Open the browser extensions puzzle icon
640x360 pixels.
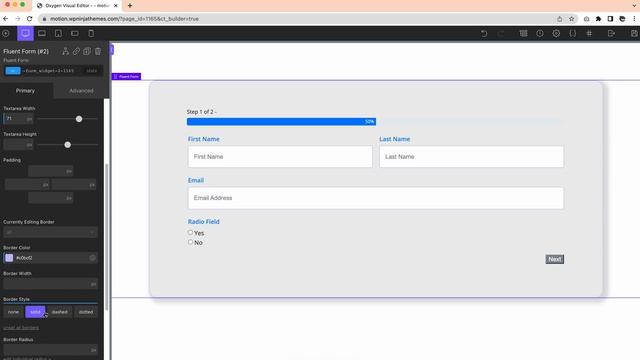click(x=598, y=19)
